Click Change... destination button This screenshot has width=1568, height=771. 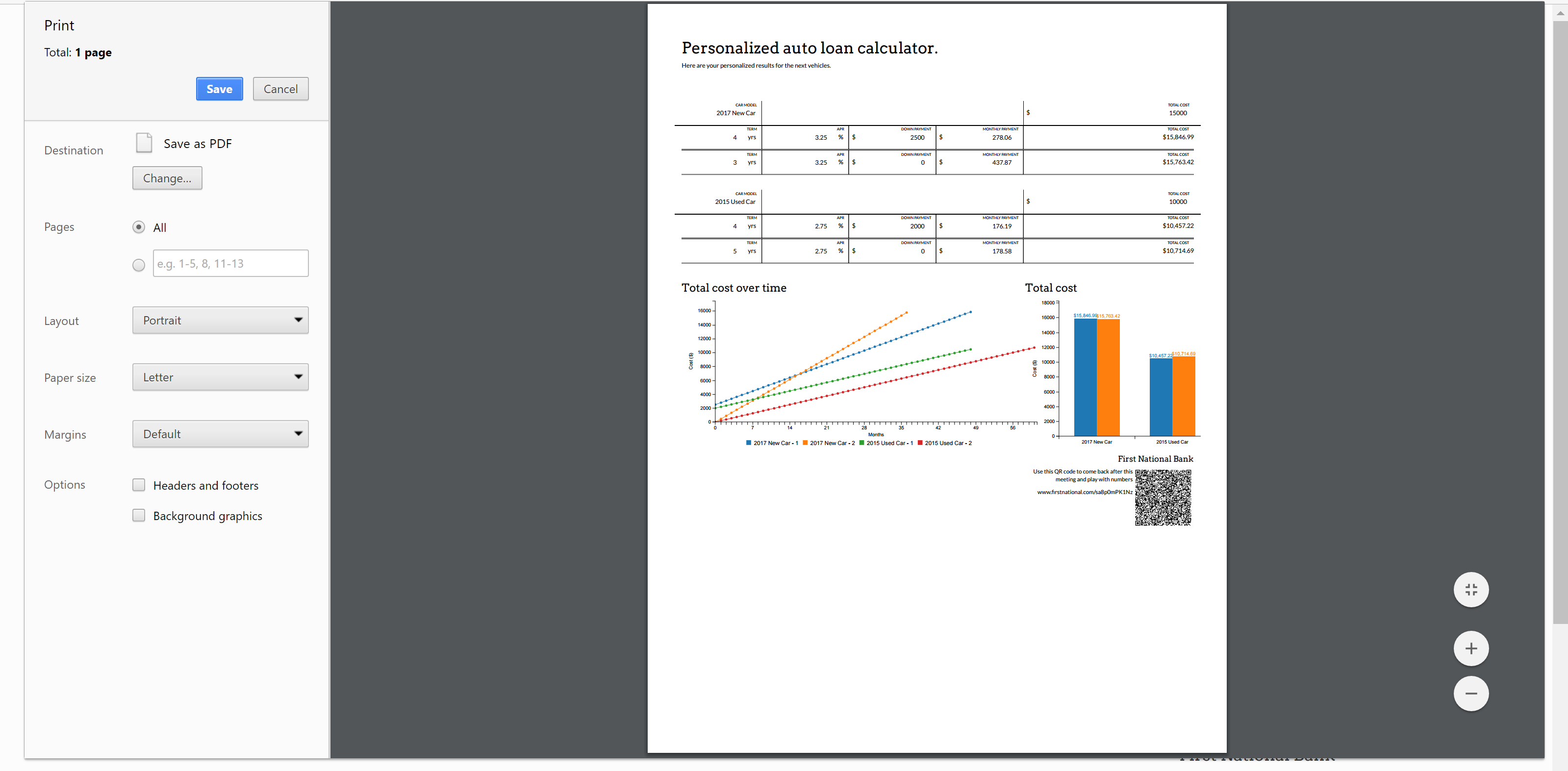167,178
